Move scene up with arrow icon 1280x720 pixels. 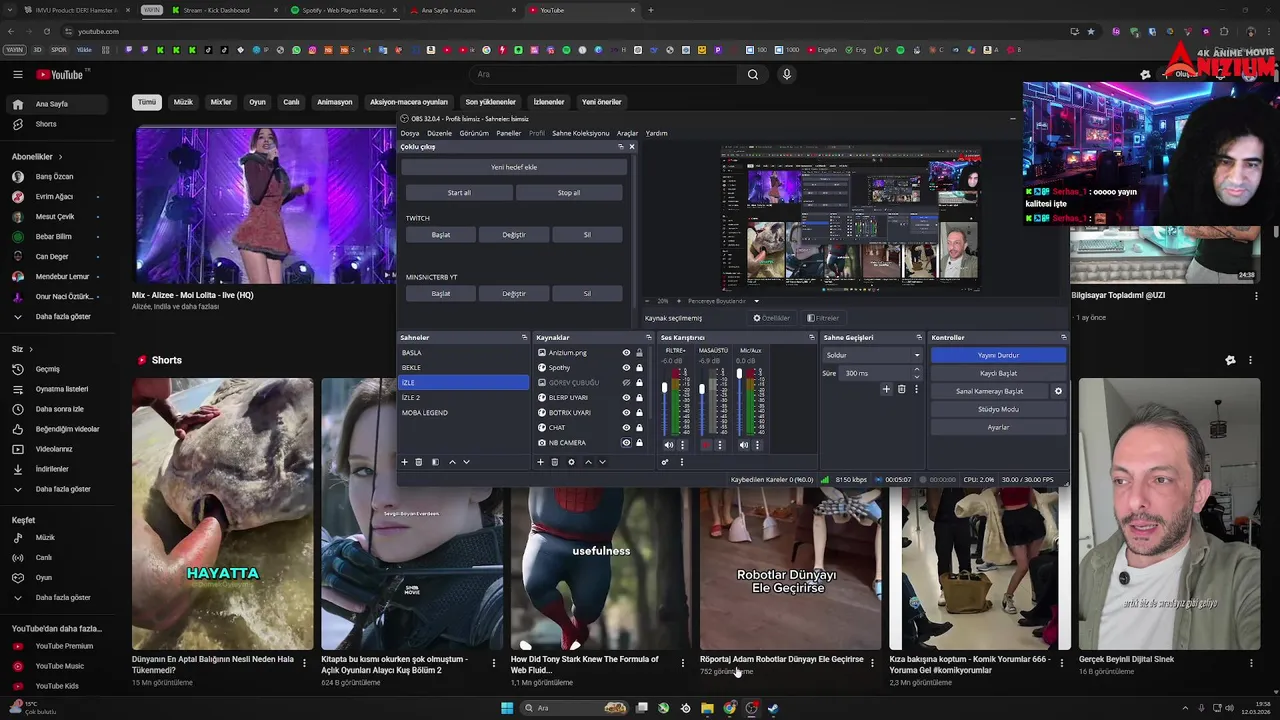(452, 462)
